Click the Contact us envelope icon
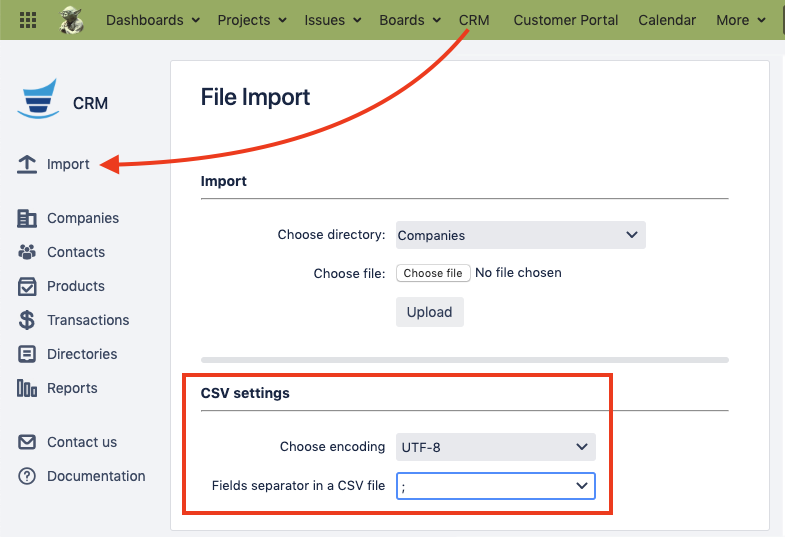This screenshot has width=785, height=537. (27, 442)
